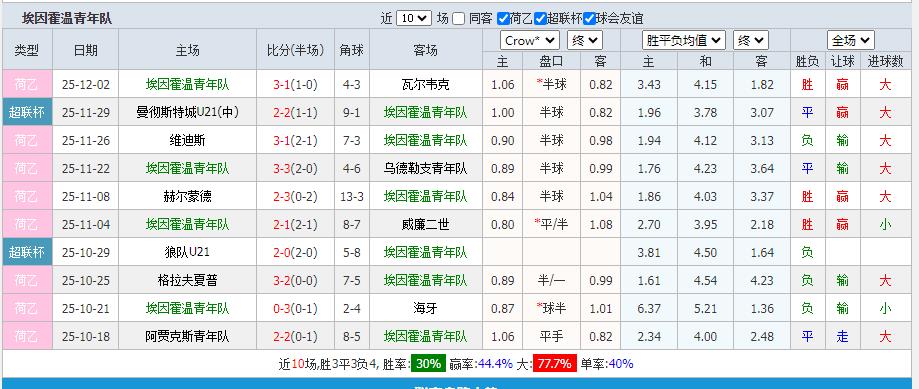
Task: Click the date 25-10-21
Action: point(86,309)
